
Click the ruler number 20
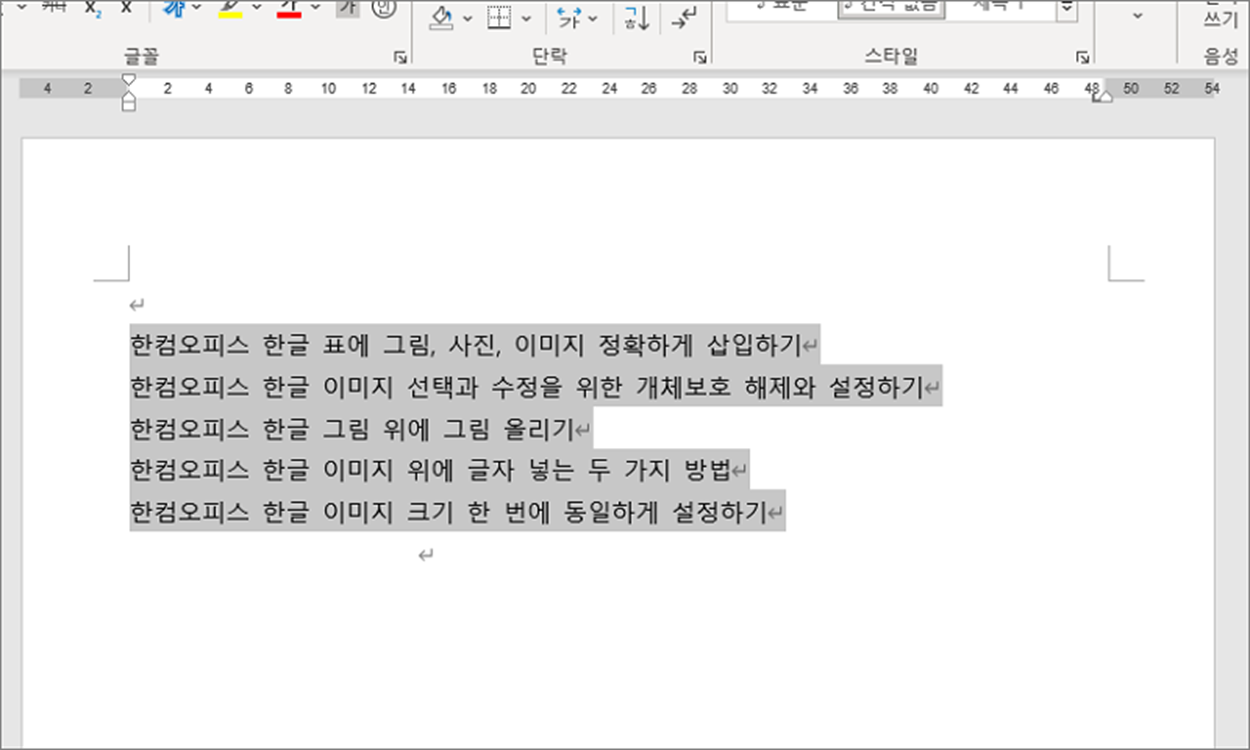528,89
